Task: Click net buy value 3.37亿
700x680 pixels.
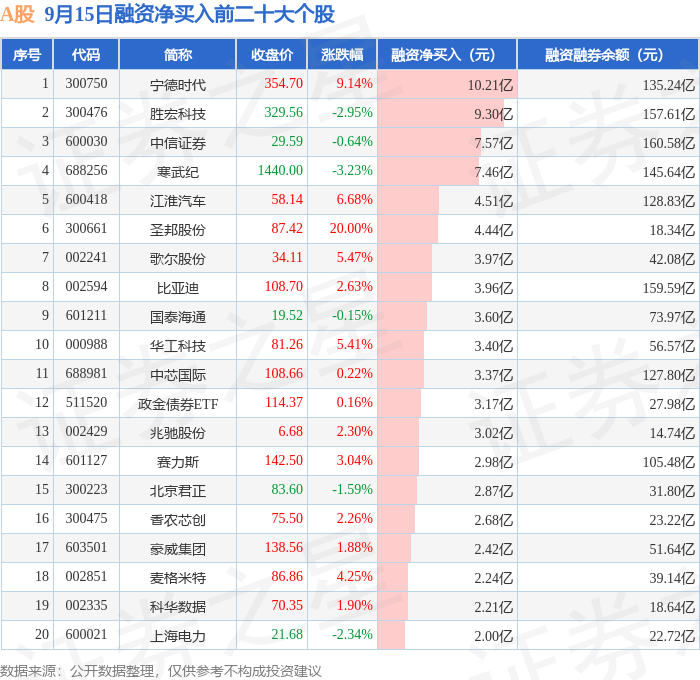Action: pos(494,375)
